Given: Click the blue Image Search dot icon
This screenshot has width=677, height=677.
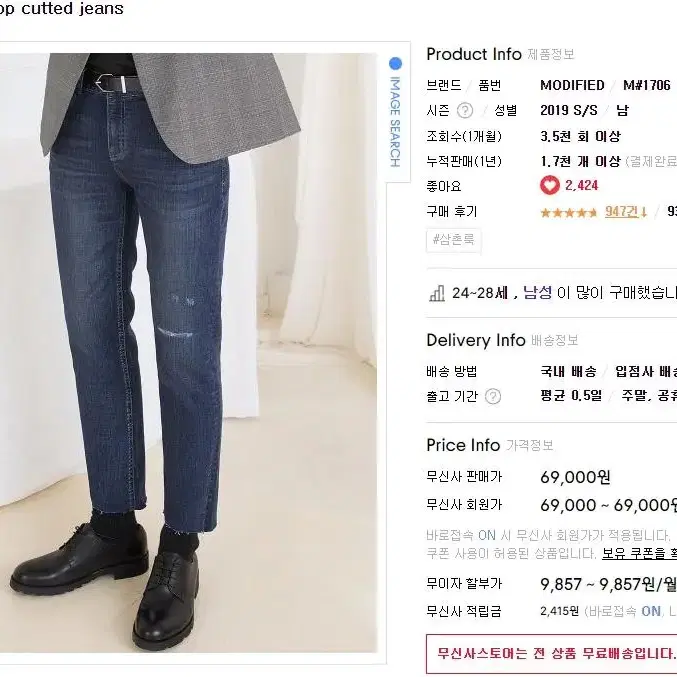Looking at the screenshot, I should 395,63.
